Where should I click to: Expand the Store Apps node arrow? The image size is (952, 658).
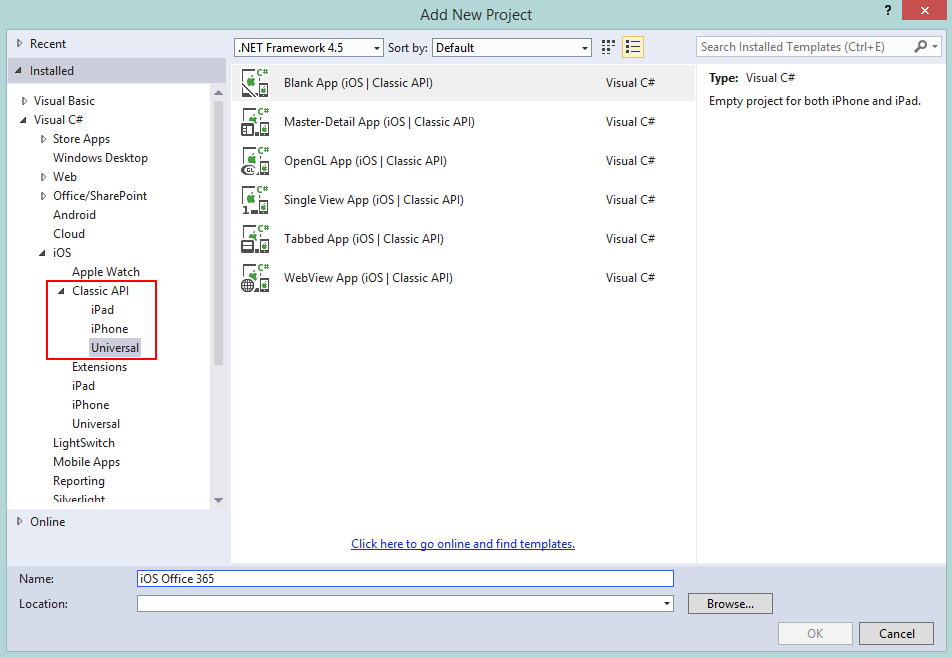pos(43,139)
